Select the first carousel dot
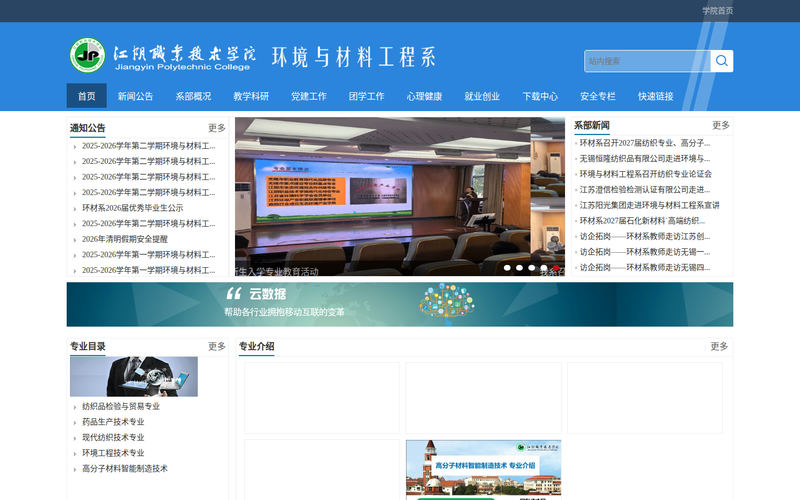This screenshot has height=500, width=800. pyautogui.click(x=507, y=267)
